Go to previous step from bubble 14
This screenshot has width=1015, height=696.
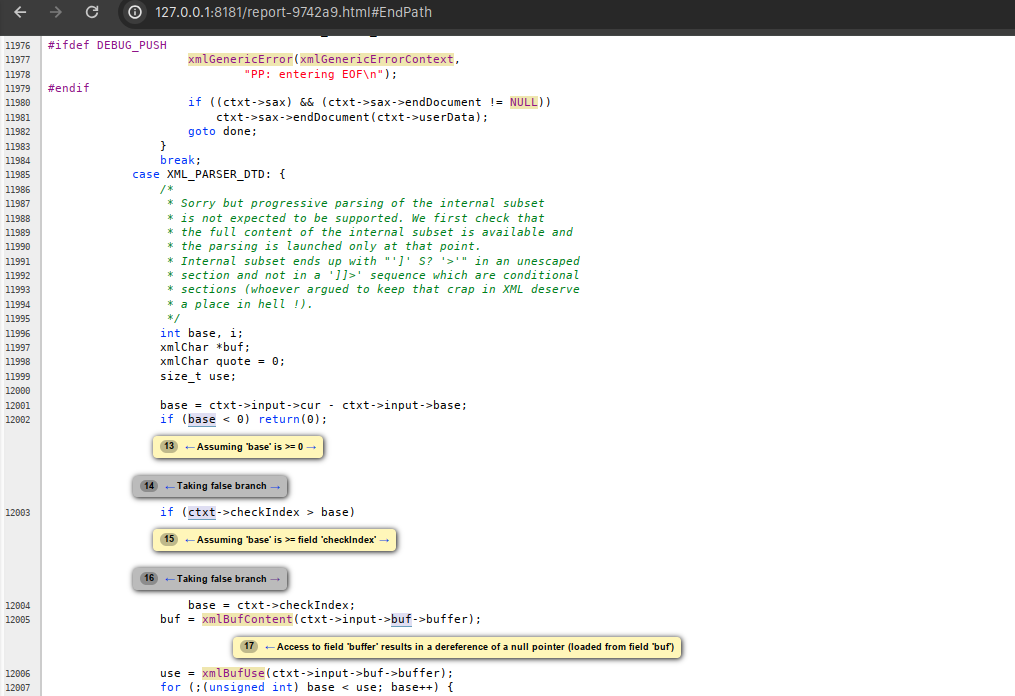tap(169, 486)
